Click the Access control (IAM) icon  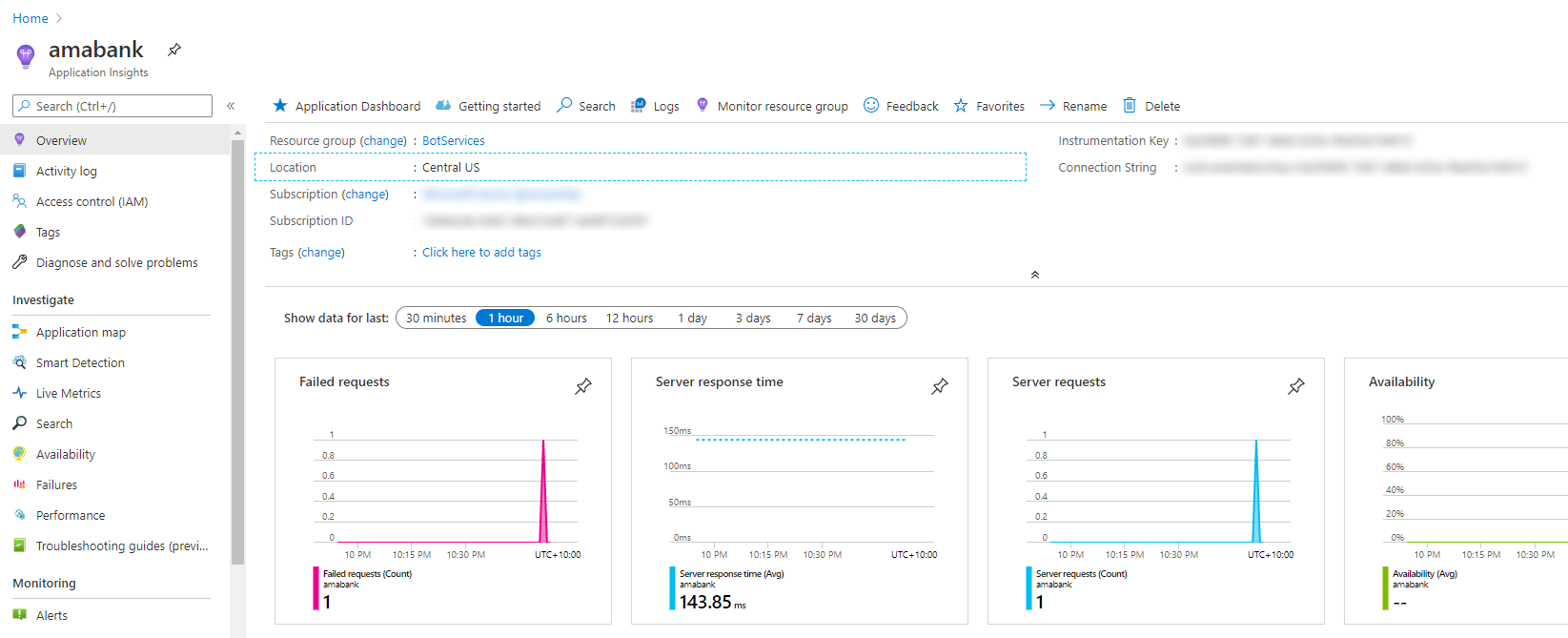click(x=19, y=201)
